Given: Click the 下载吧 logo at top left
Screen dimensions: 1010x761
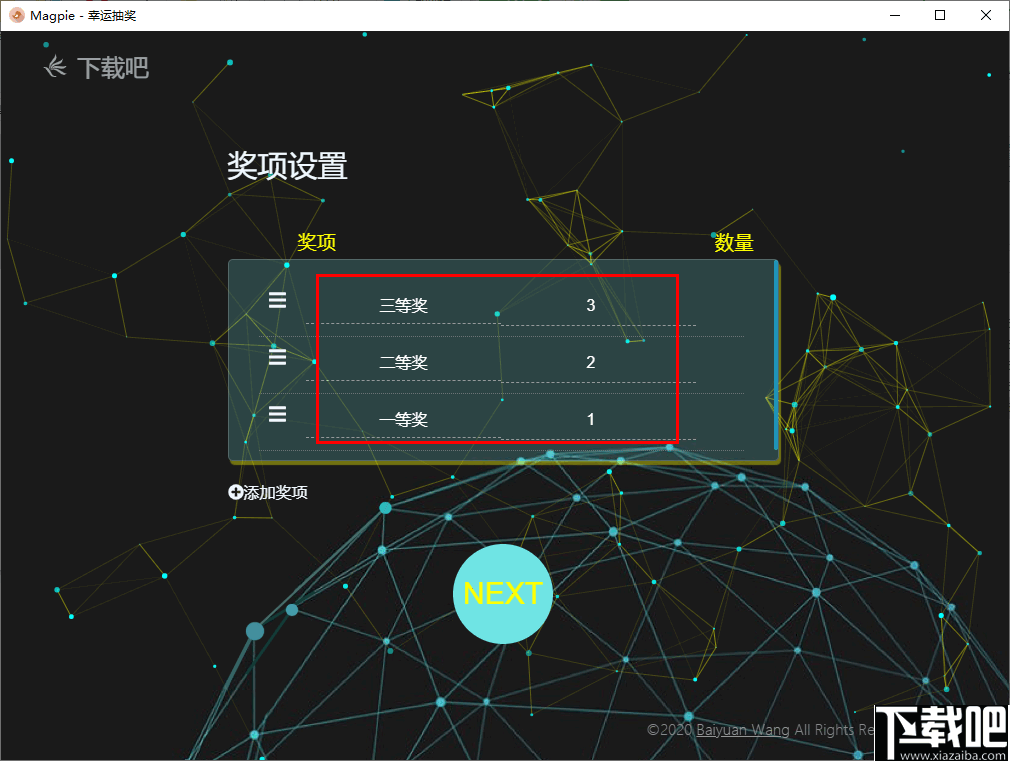Looking at the screenshot, I should pos(97,68).
